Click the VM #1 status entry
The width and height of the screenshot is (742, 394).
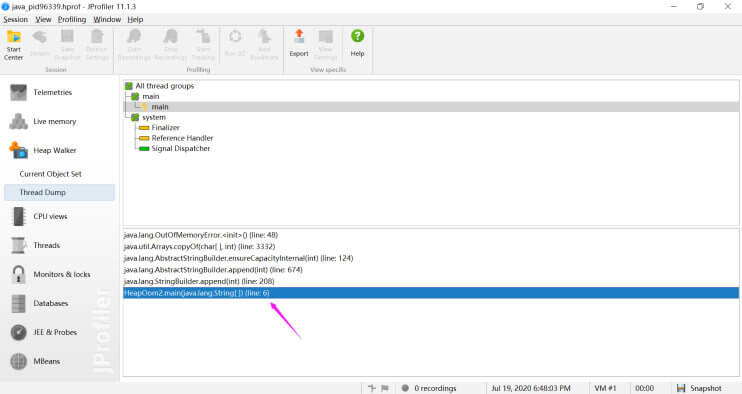605,388
